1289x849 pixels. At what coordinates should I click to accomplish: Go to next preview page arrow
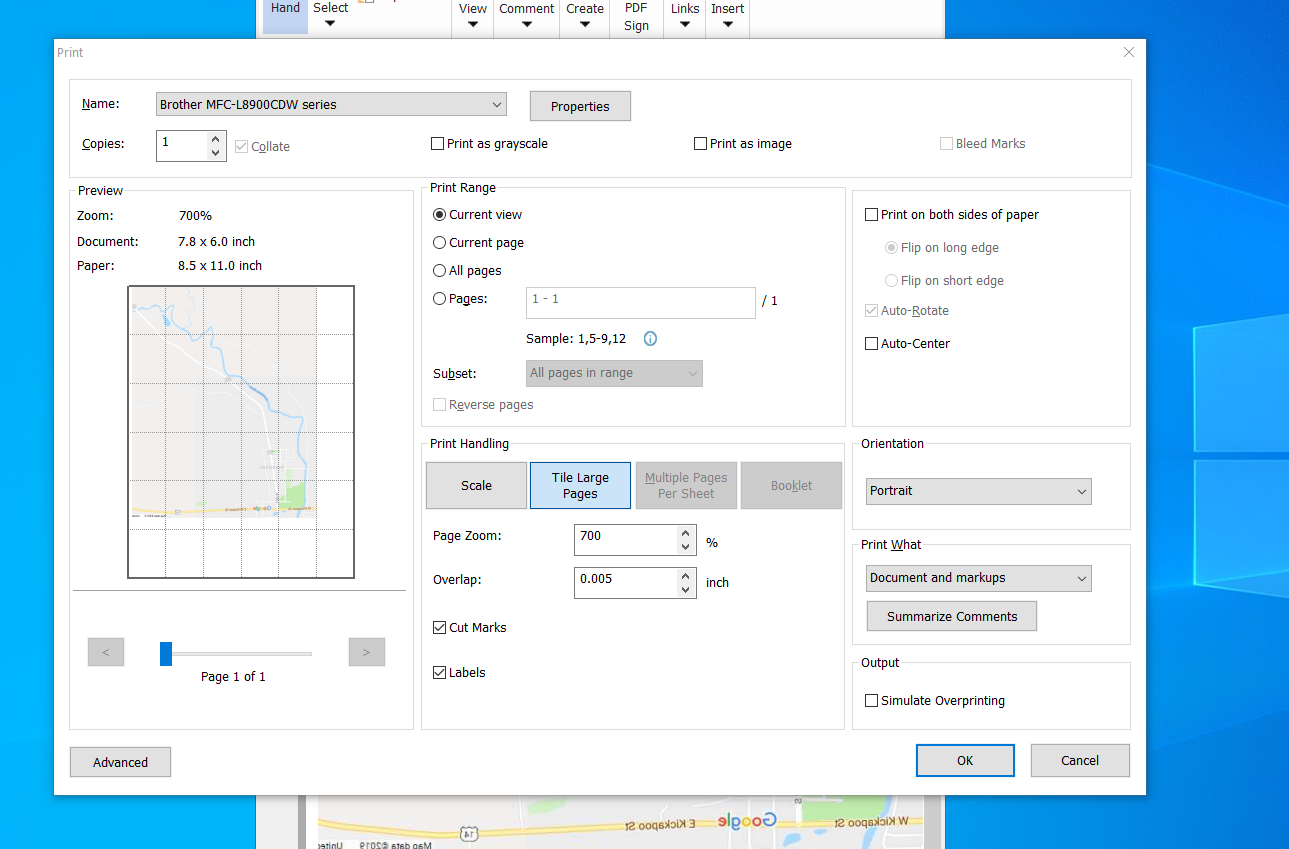coord(367,652)
